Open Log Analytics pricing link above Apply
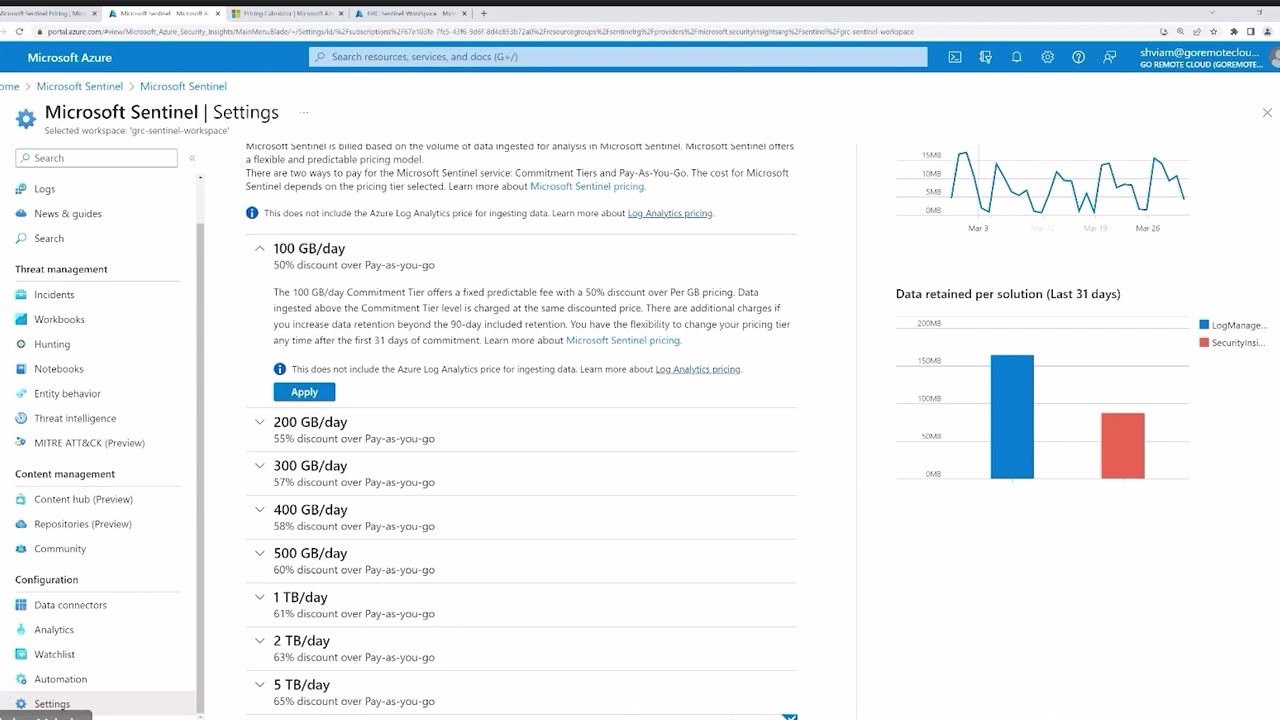1280x720 pixels. coord(698,369)
